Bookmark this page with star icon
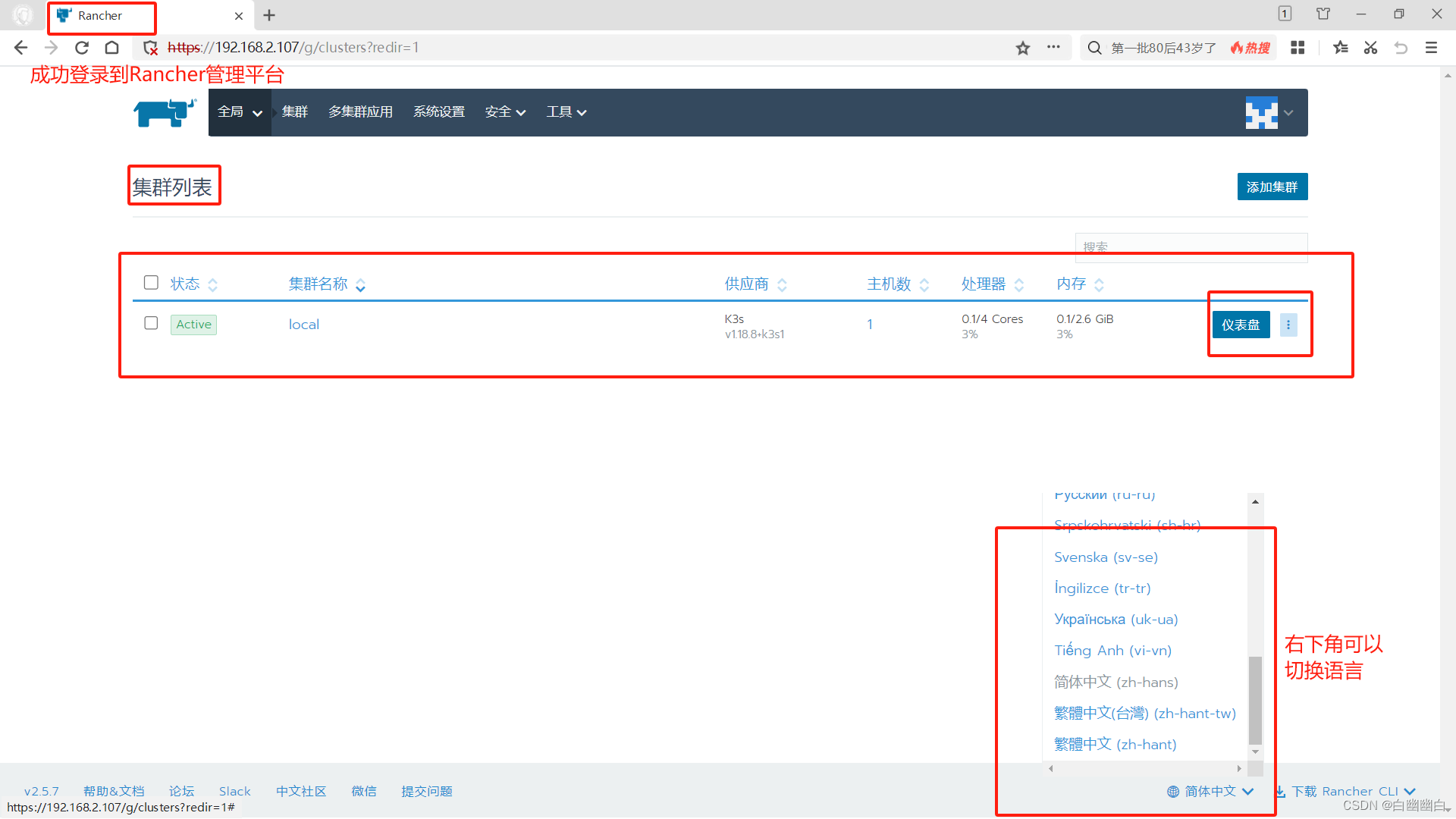Viewport: 1456px width, 819px height. click(1023, 48)
